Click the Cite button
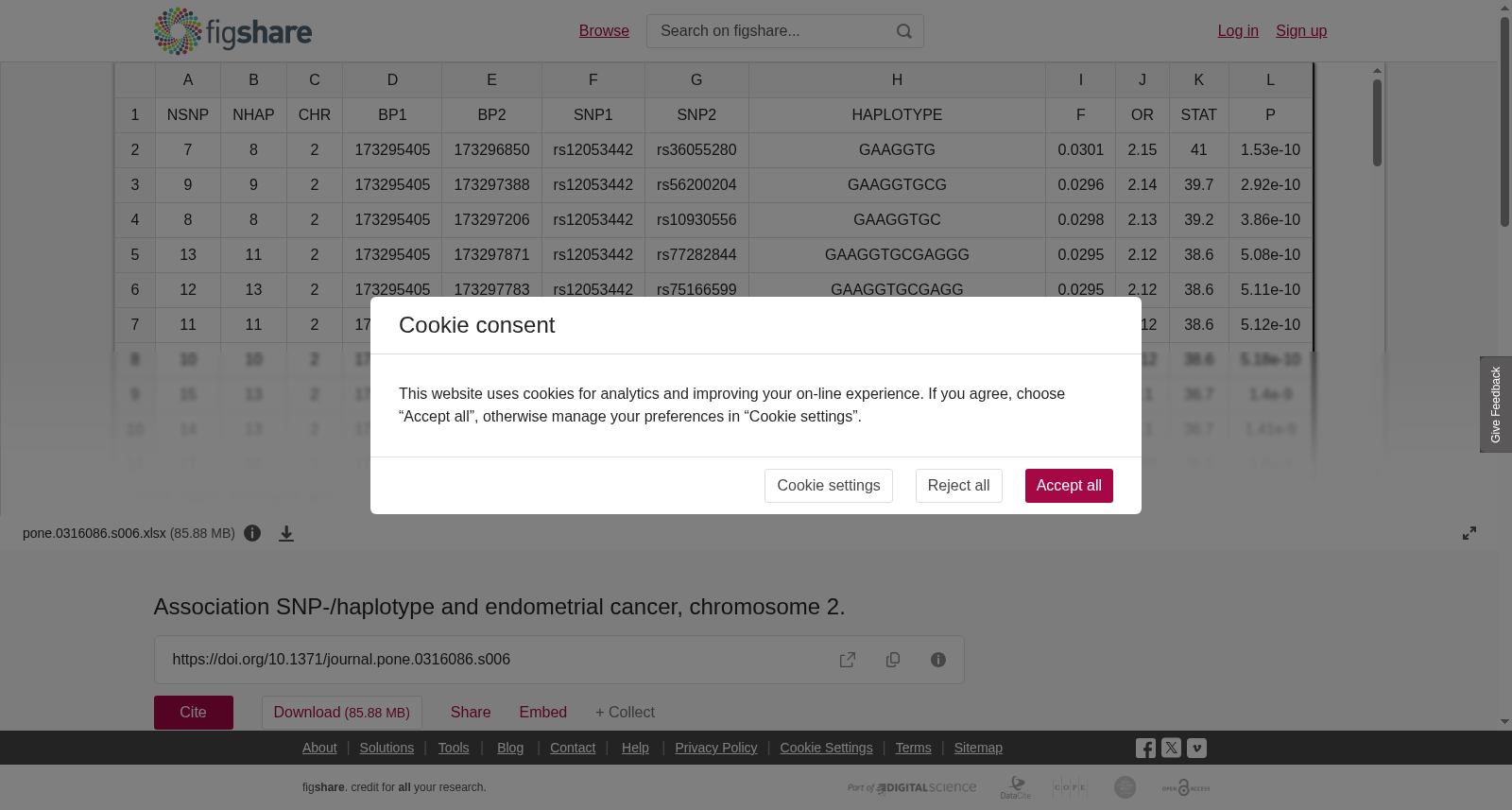 point(194,713)
